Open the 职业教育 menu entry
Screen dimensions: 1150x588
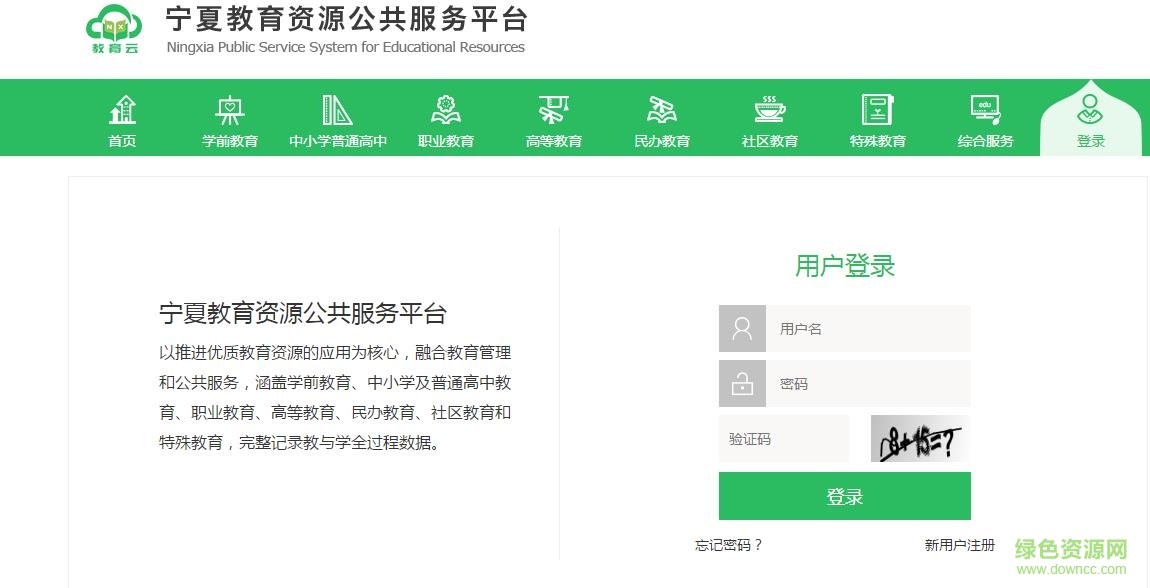tap(445, 141)
